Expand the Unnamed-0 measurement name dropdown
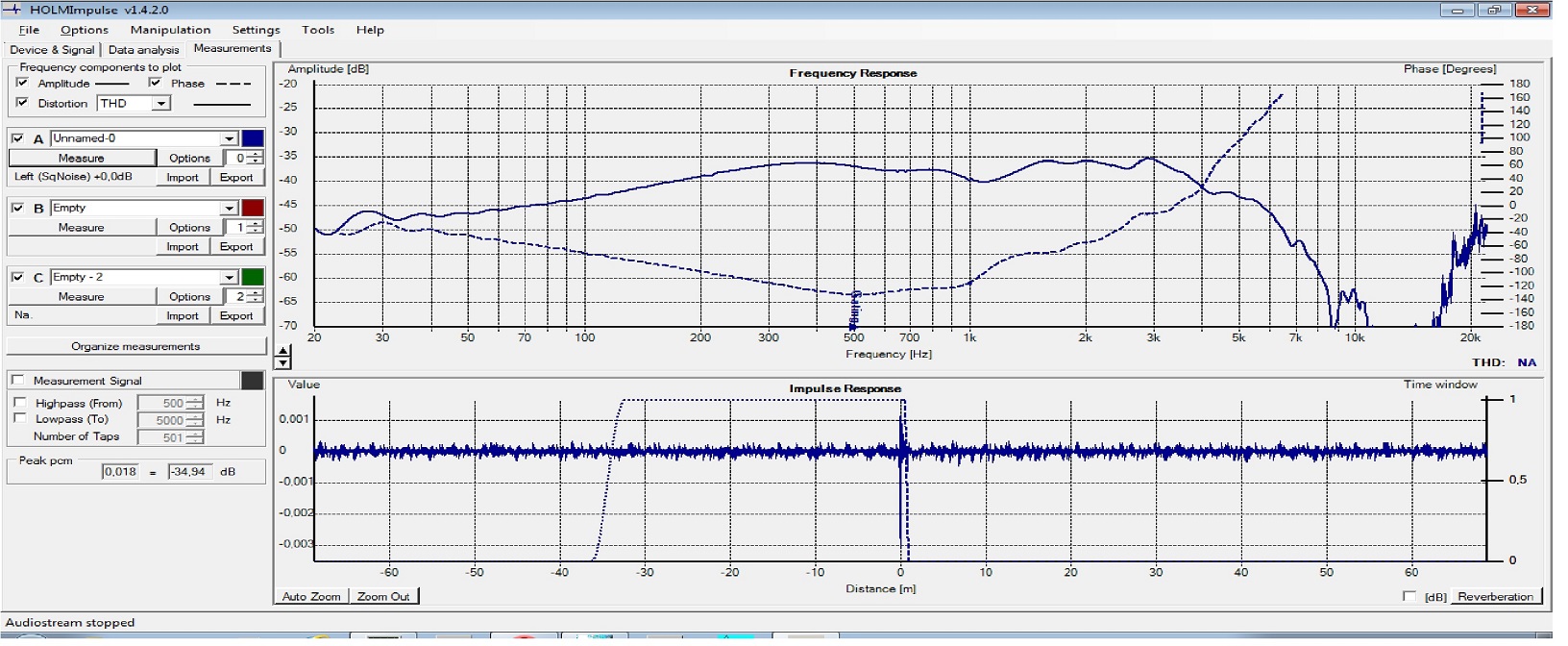Screen dimensions: 1568x646 (x=229, y=138)
